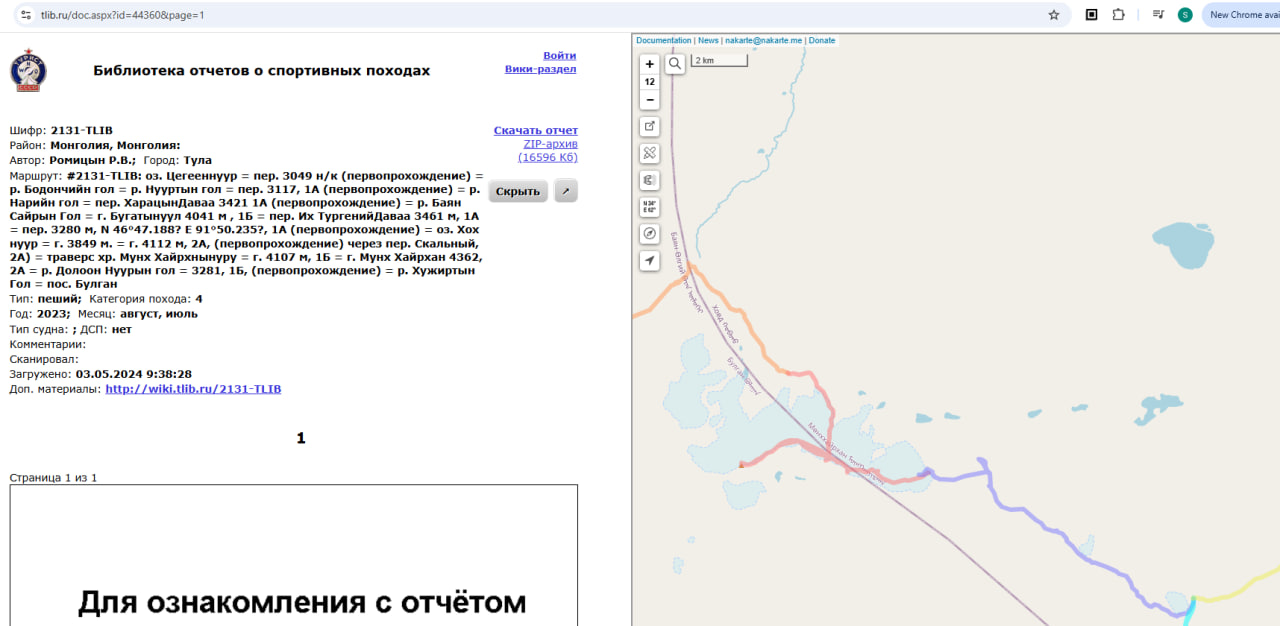Image resolution: width=1280 pixels, height=626 pixels.
Task: Open the wiki.tlib.ru/2131-TLIB link
Action: click(193, 389)
